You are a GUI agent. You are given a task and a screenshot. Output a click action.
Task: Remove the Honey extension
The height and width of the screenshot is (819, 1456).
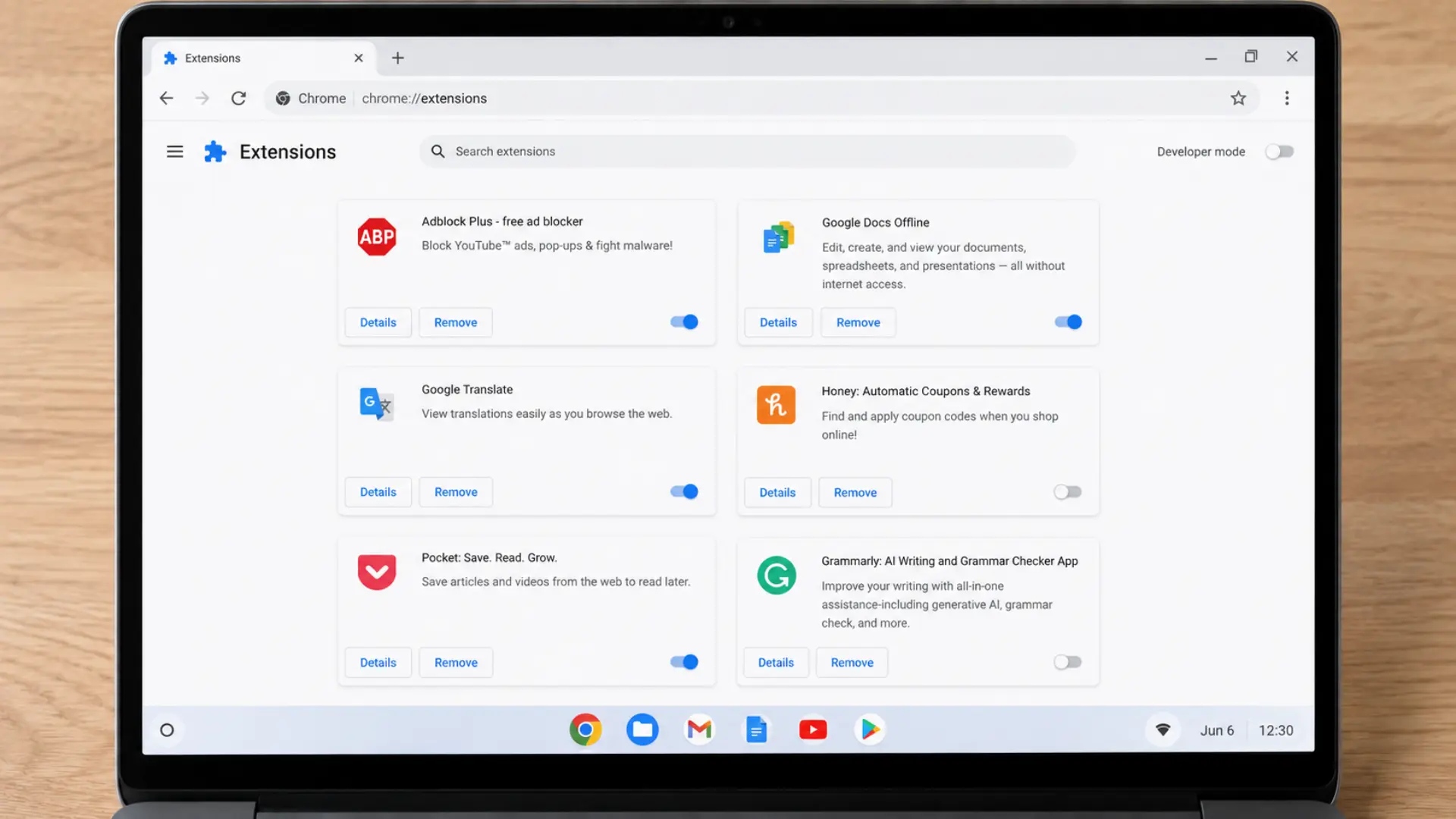(855, 493)
